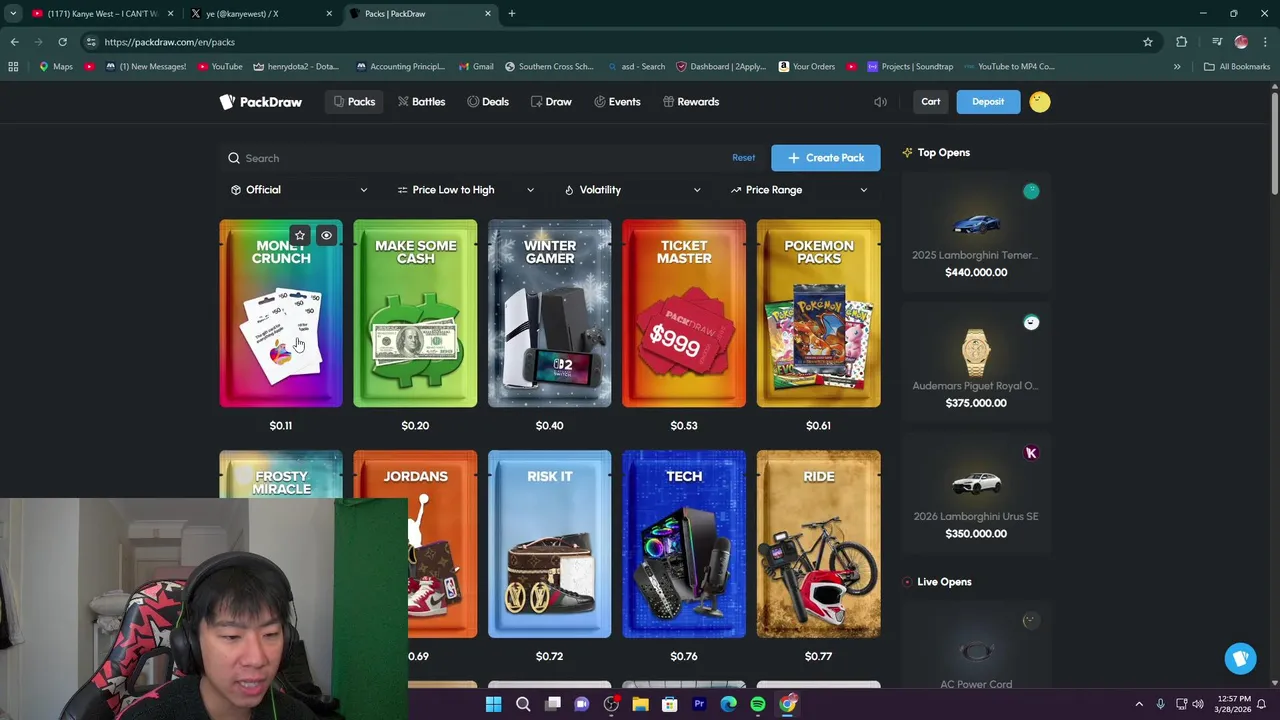Expand the Volatility filter dropdown

click(632, 190)
